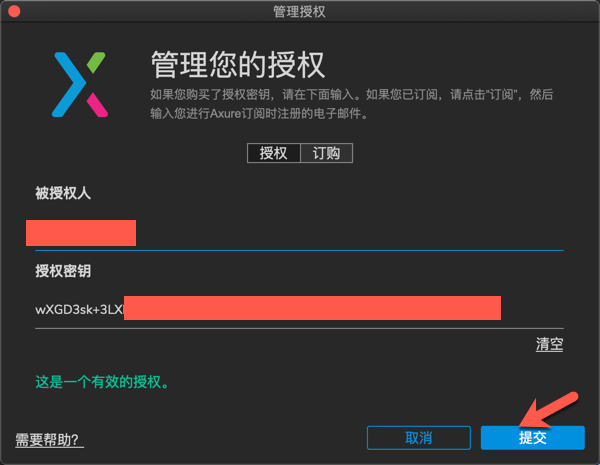Focus the 被授权人 licensee input field

coord(299,234)
